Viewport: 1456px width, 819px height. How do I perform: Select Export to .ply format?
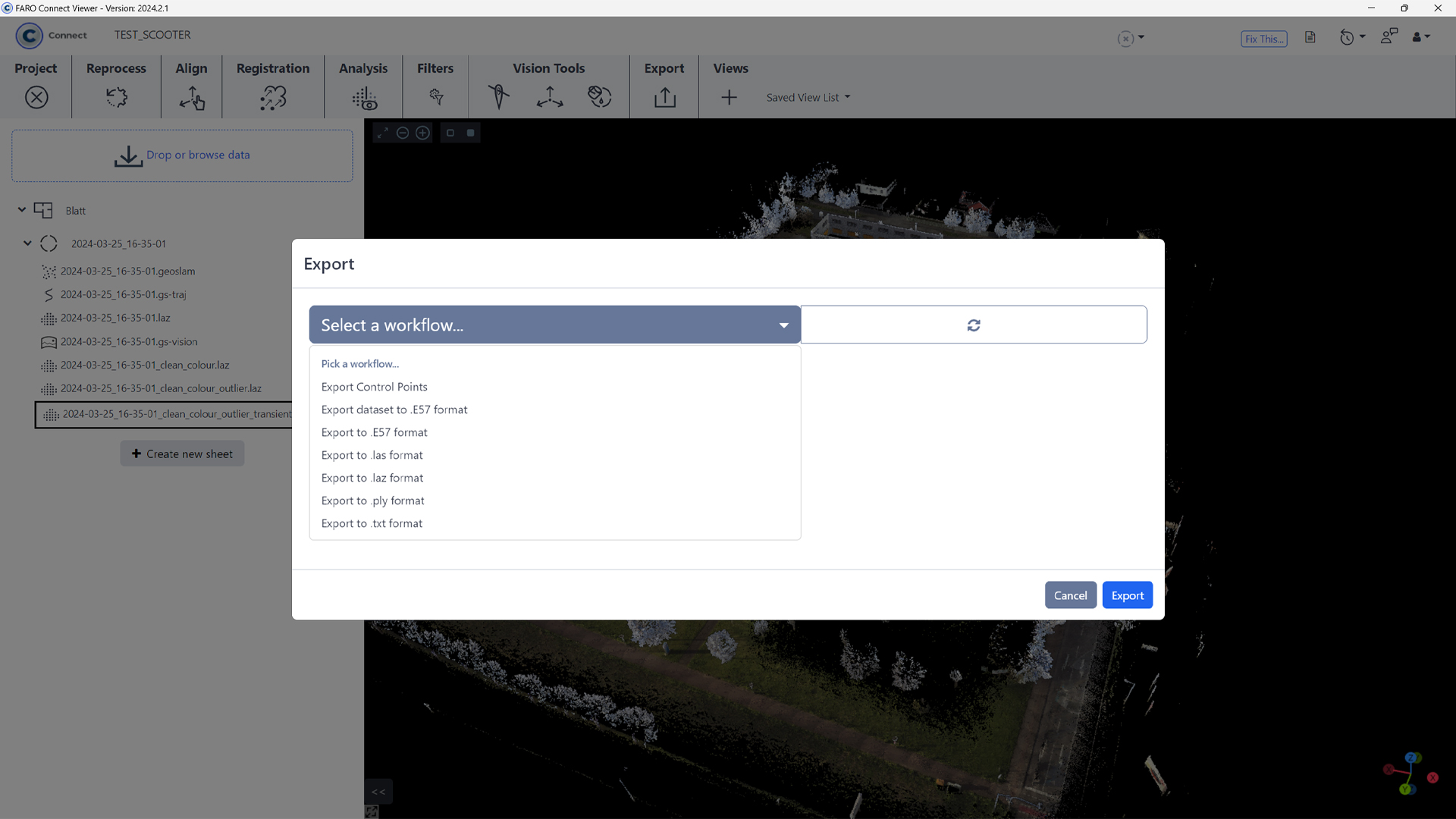pyautogui.click(x=373, y=500)
